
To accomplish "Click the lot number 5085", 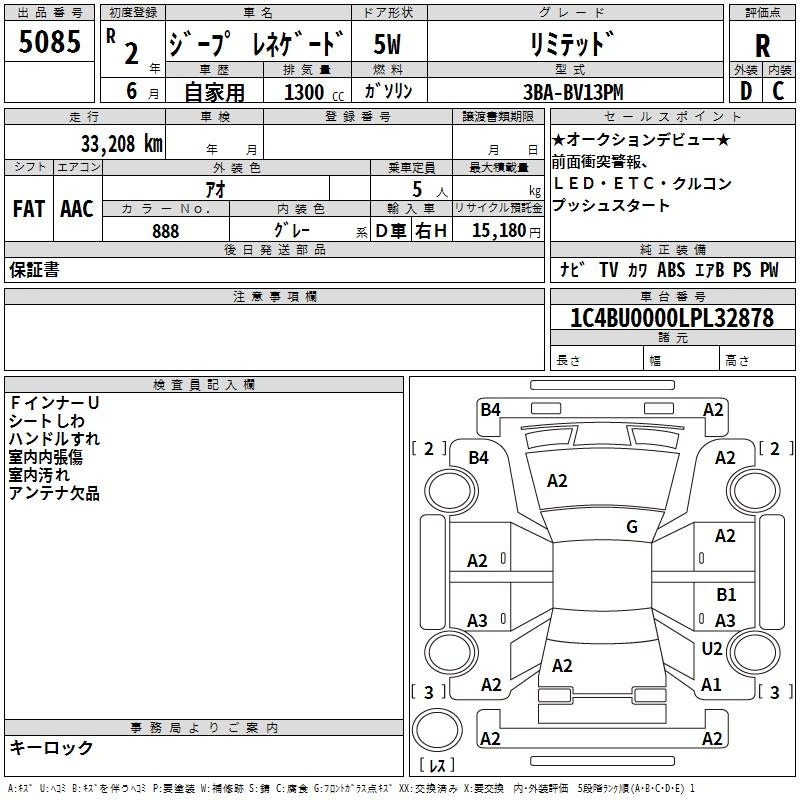I will (x=49, y=42).
